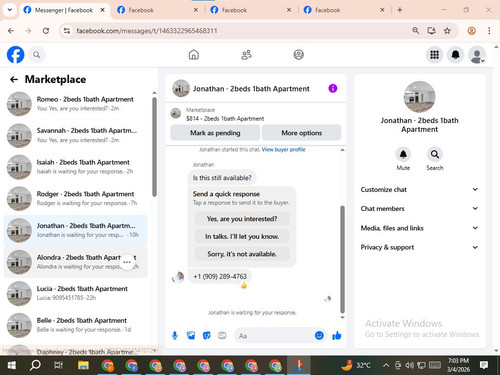
Task: Click the chat messages scrollbar
Action: click(x=342, y=259)
